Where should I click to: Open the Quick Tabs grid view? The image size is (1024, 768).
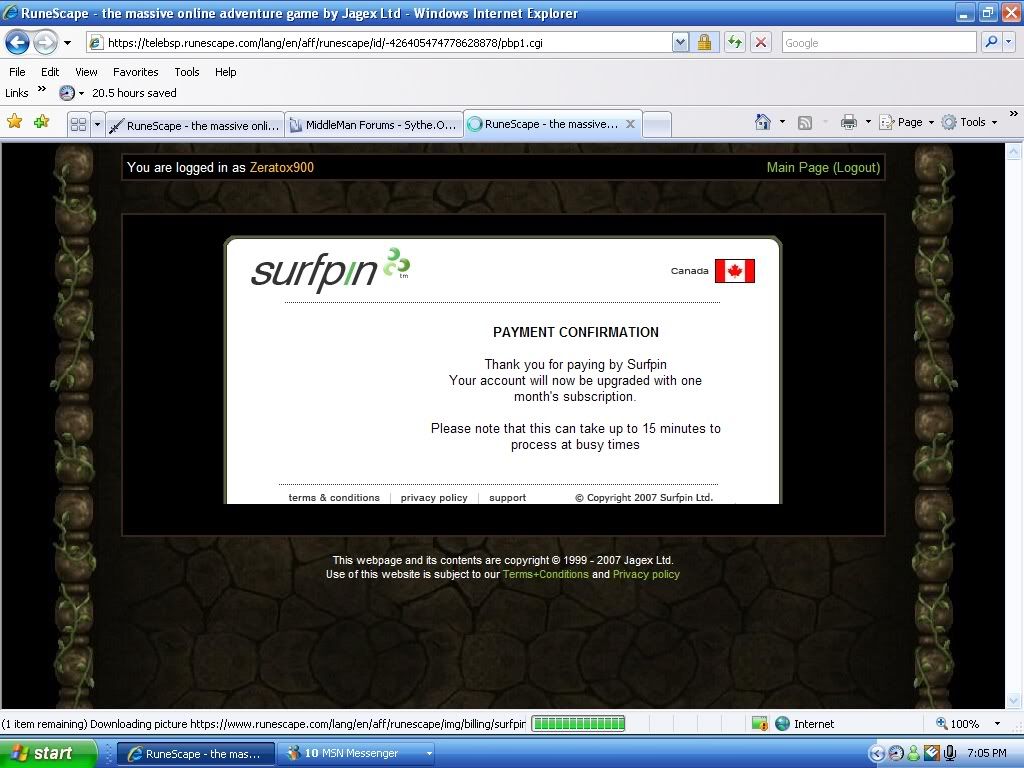tap(78, 124)
